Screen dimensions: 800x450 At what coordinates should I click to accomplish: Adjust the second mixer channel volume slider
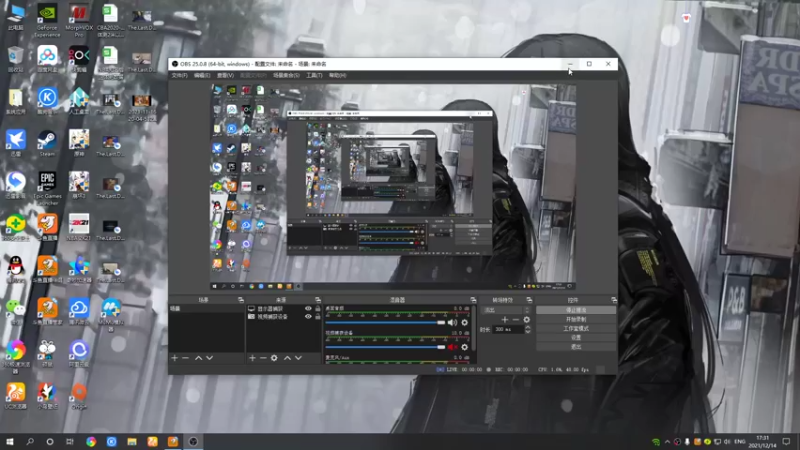[x=385, y=347]
